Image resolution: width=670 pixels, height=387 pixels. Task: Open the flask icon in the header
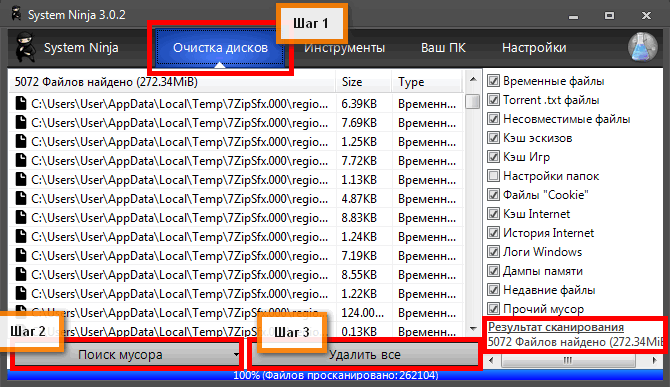pos(642,47)
